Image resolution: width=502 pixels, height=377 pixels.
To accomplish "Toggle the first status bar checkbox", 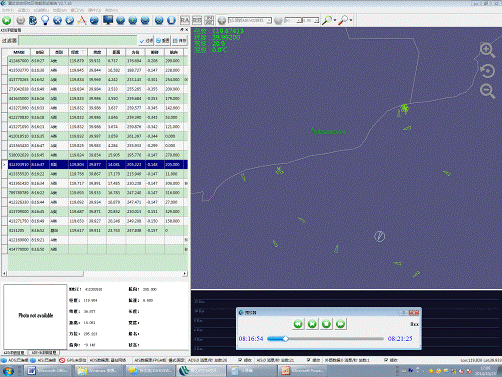I will (x=240, y=360).
